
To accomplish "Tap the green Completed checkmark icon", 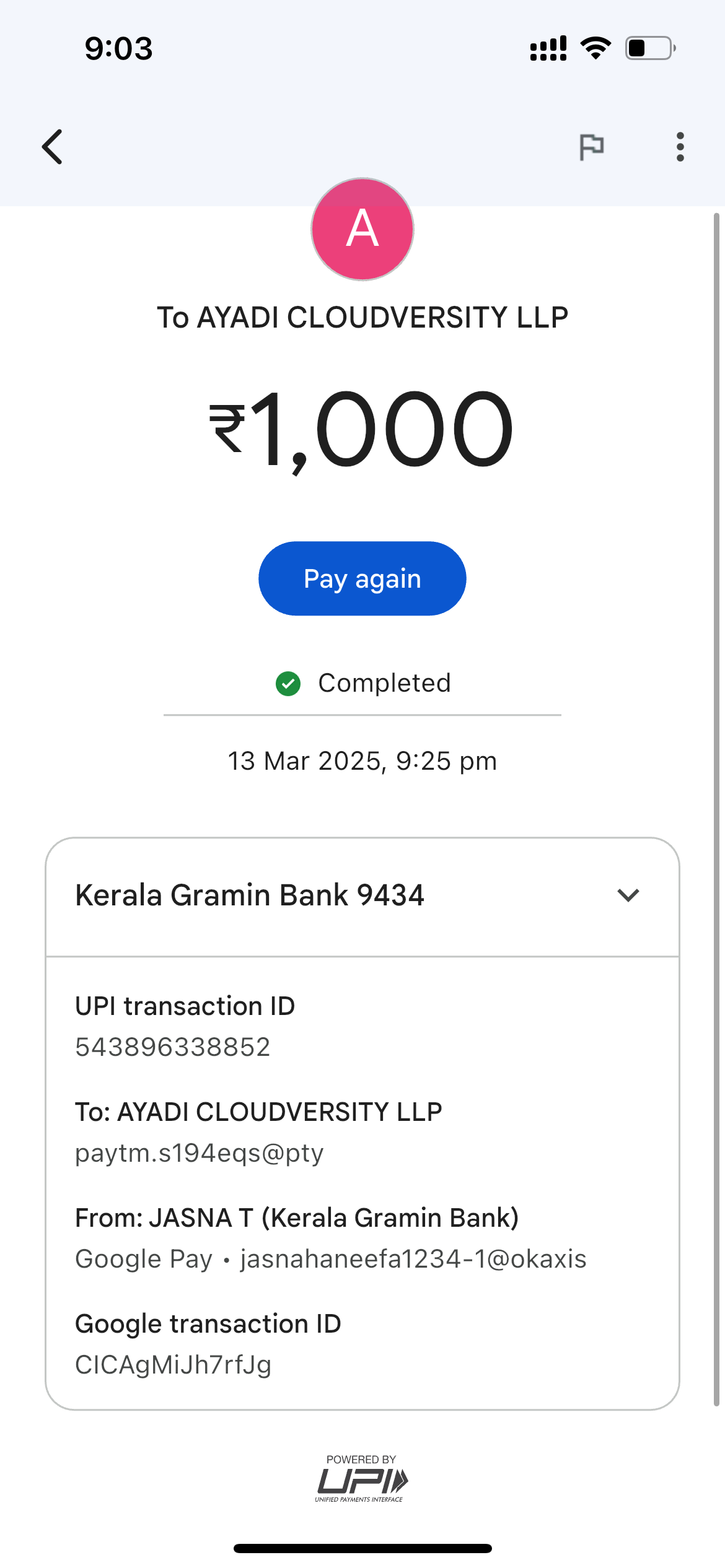I will tap(288, 684).
